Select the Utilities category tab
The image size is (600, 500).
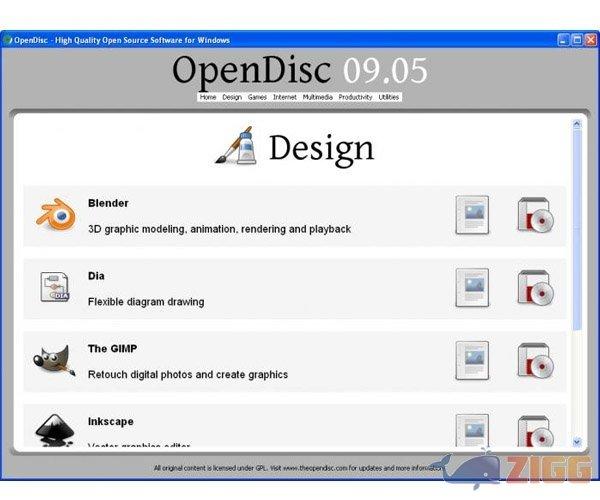click(x=389, y=97)
